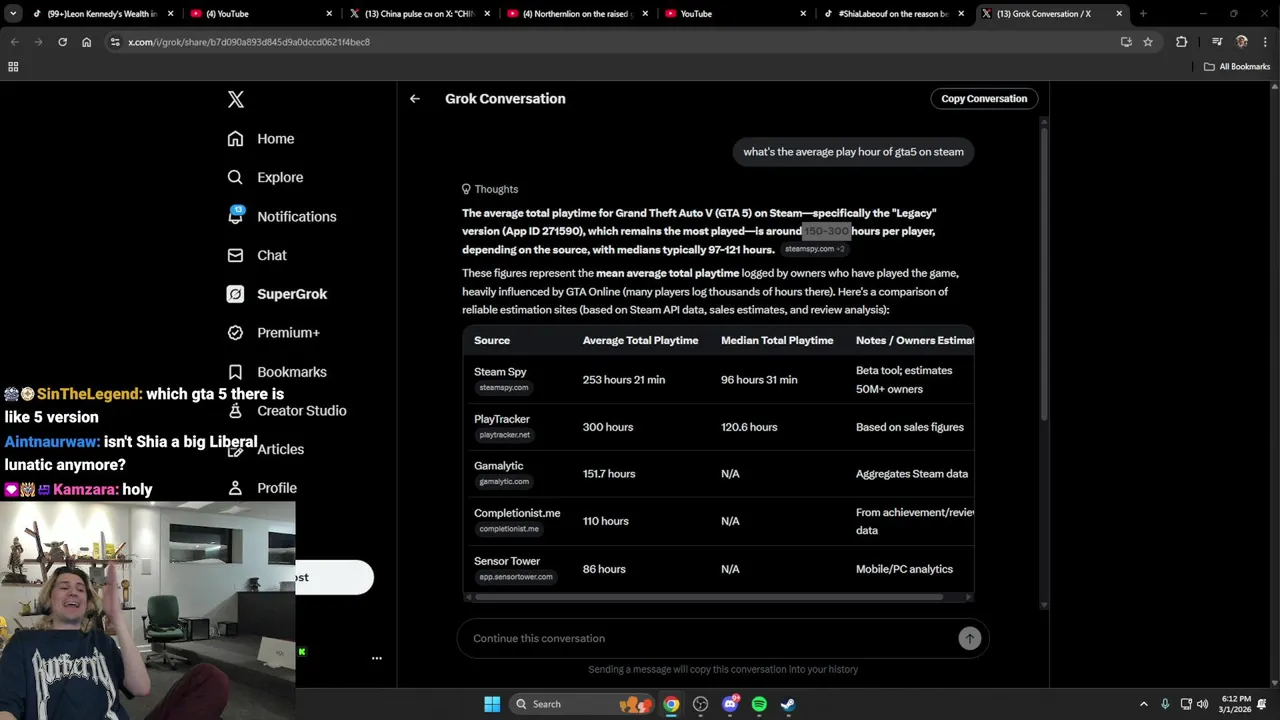Image resolution: width=1280 pixels, height=720 pixels.
Task: Open Premium+ in the sidebar
Action: (273, 333)
